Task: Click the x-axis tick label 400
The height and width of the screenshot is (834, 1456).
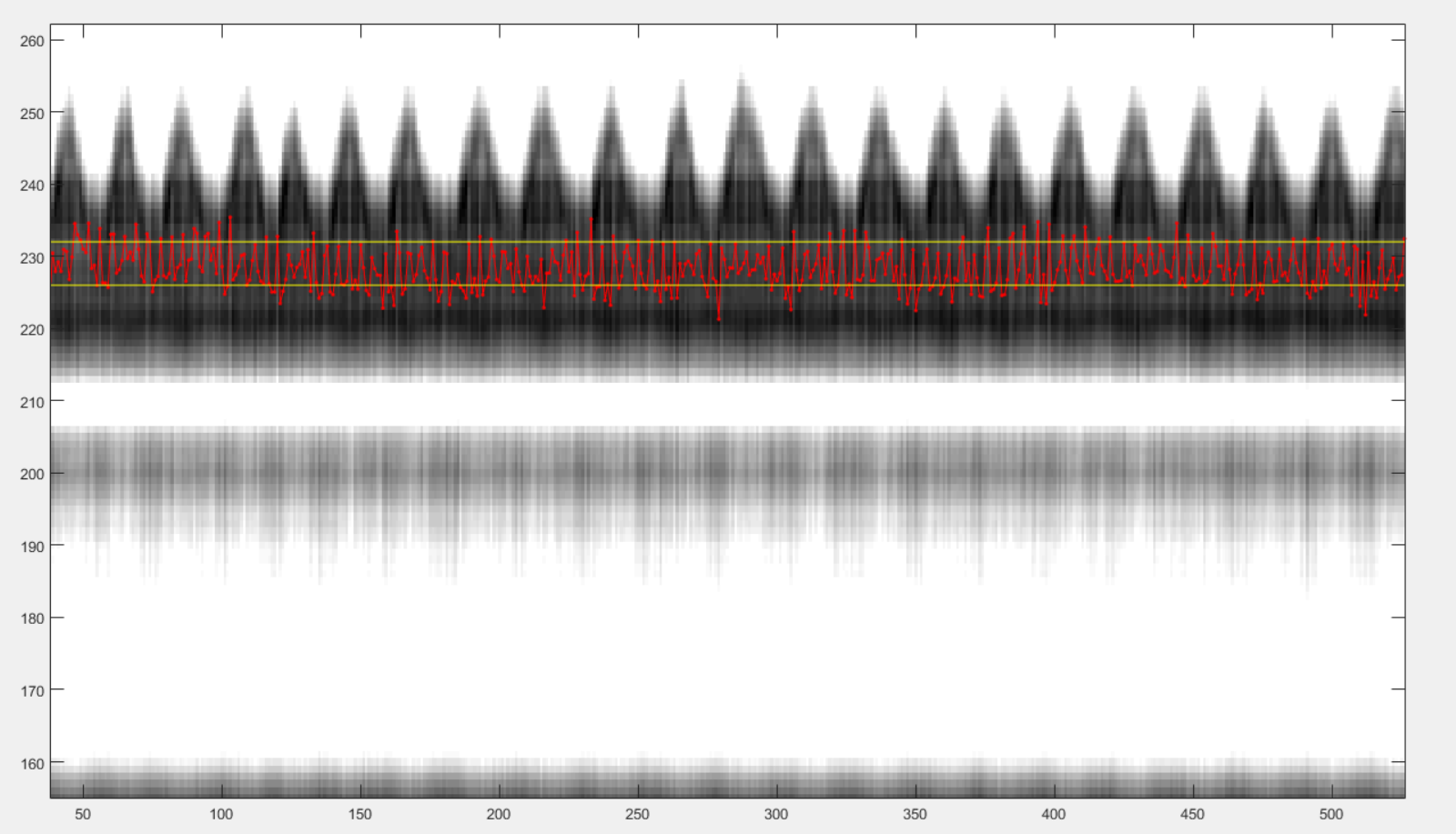Action: click(x=1054, y=814)
